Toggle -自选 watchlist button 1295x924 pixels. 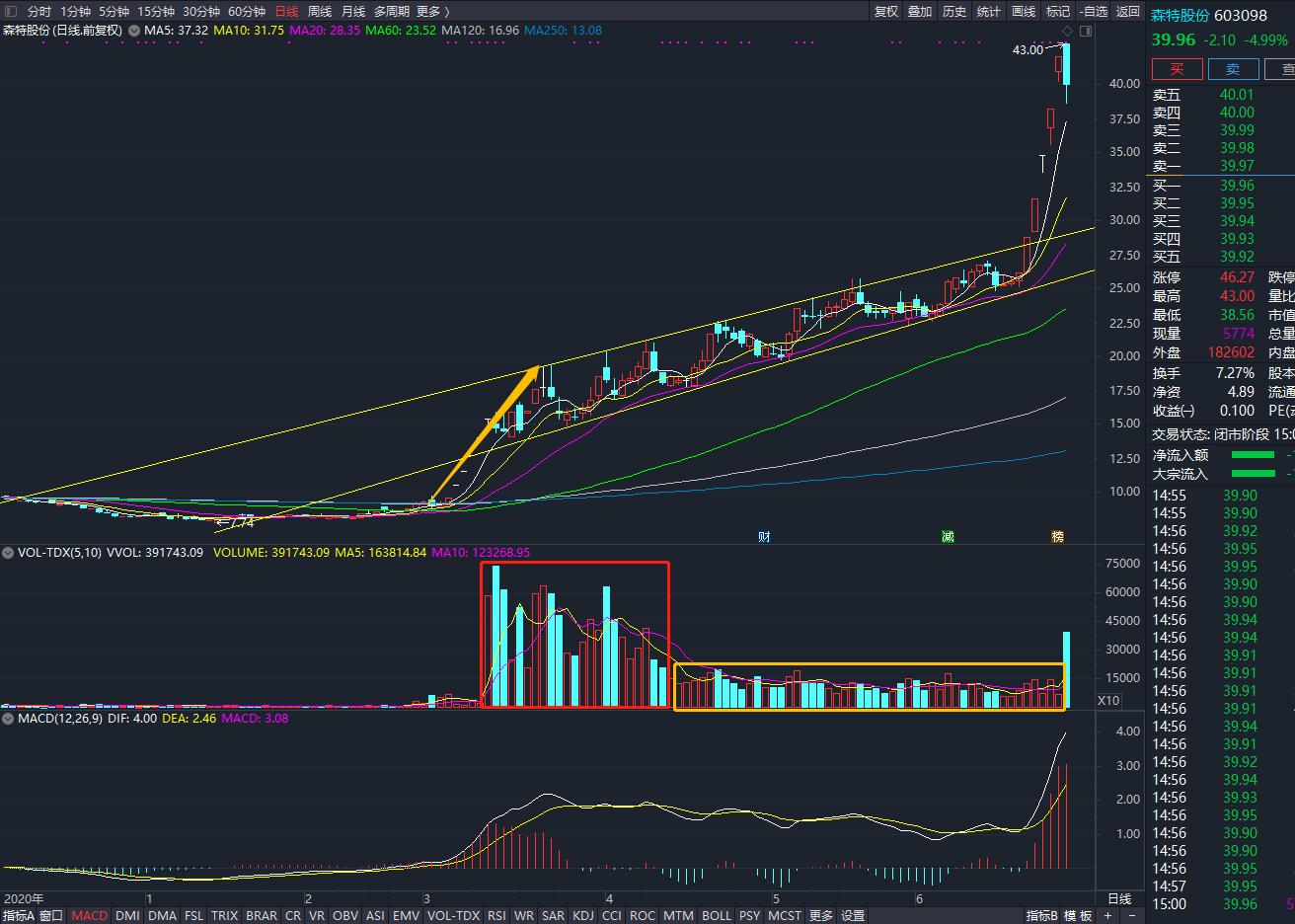tap(1094, 11)
